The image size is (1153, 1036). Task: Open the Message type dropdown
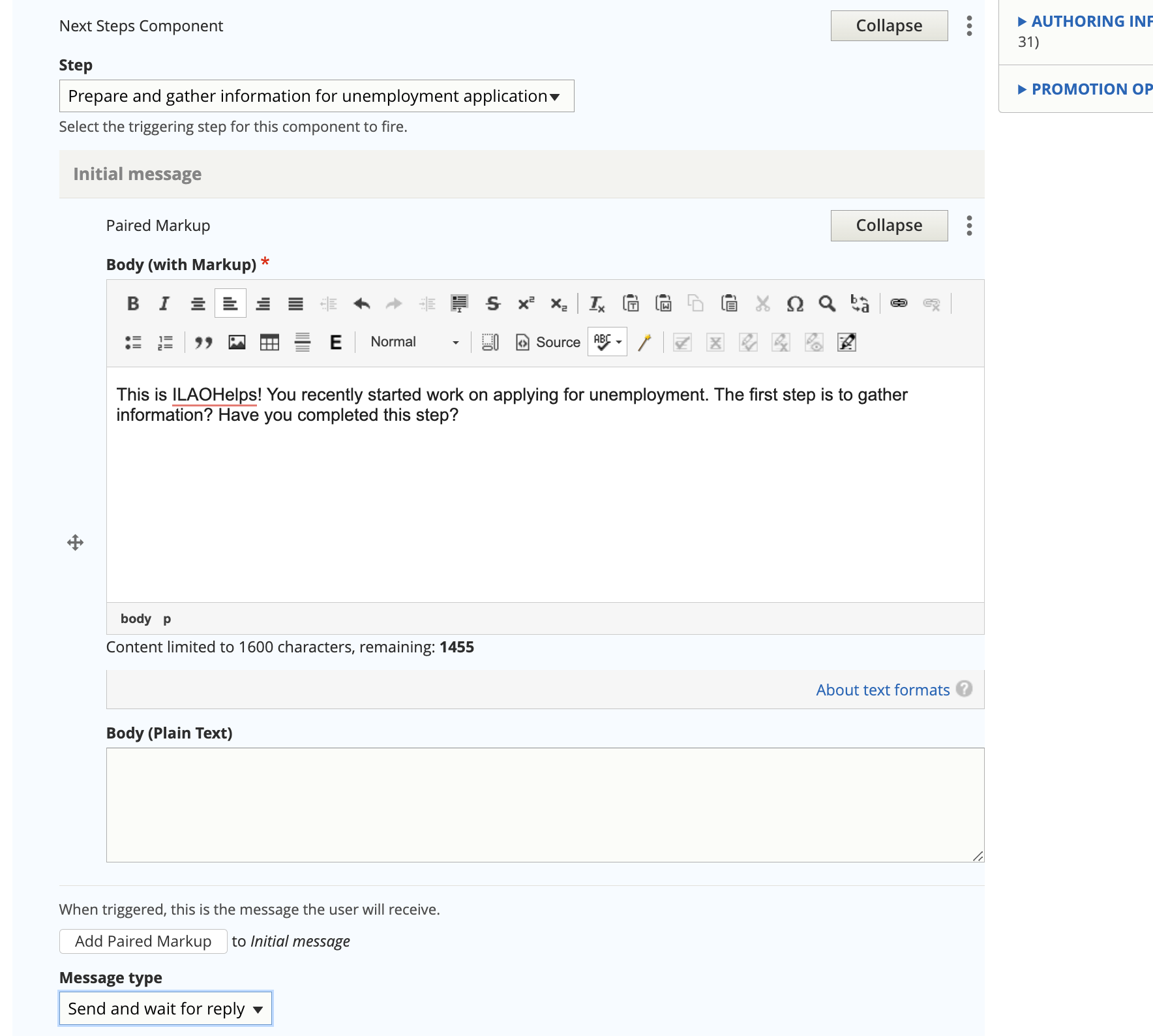(166, 1009)
